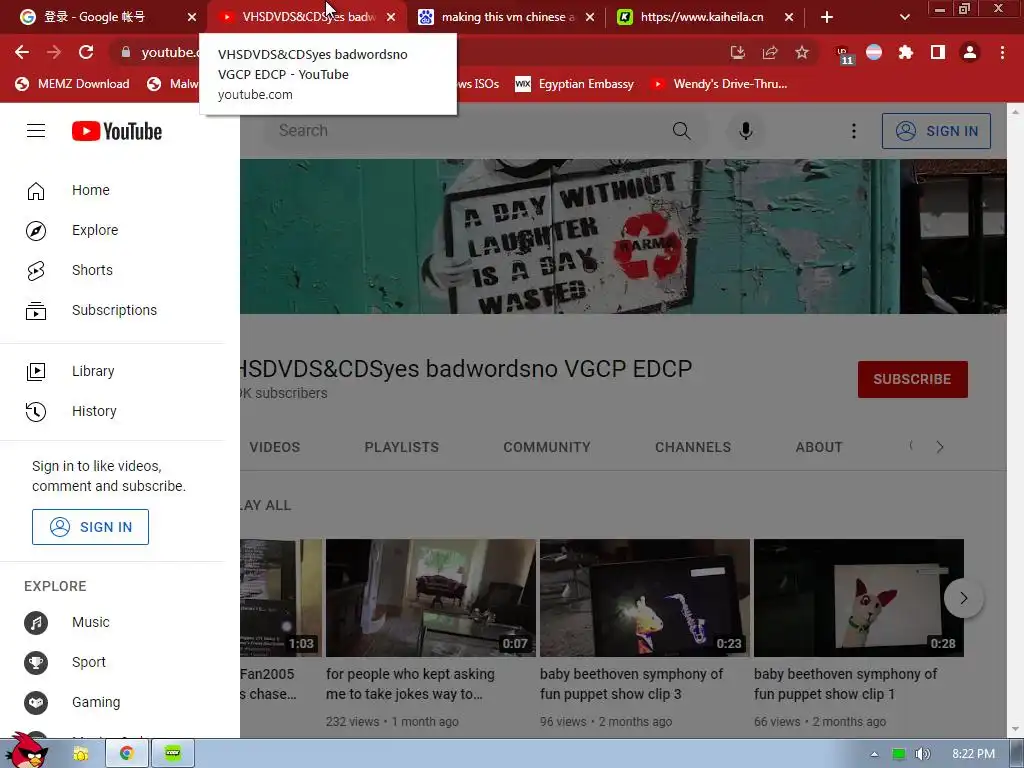Image resolution: width=1024 pixels, height=768 pixels.
Task: Open the channel CHANNELS tab
Action: 693,447
